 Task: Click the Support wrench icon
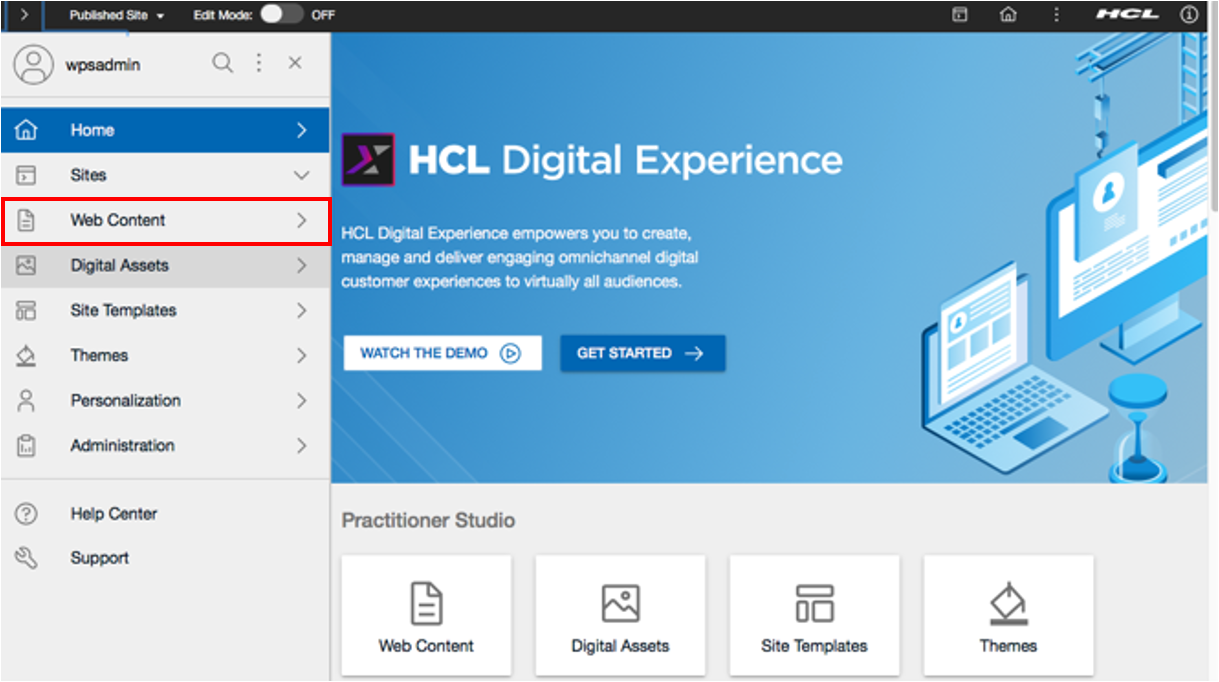click(27, 558)
